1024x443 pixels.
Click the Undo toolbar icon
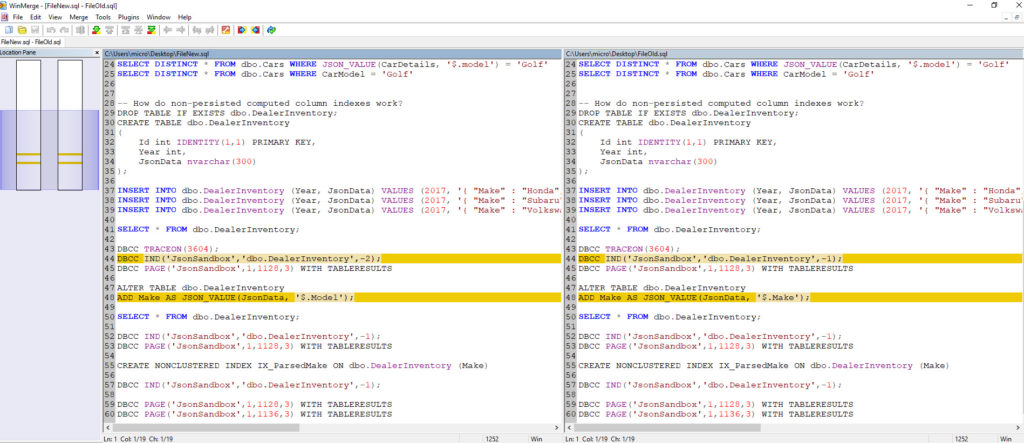(x=51, y=30)
